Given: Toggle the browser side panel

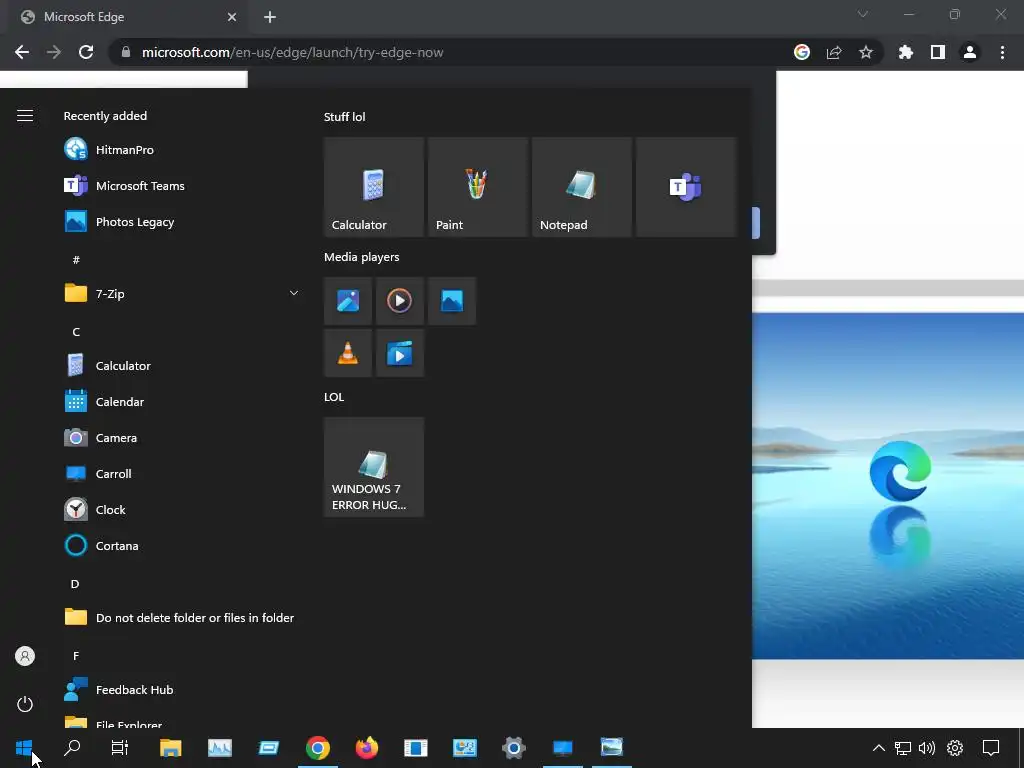Looking at the screenshot, I should pyautogui.click(x=938, y=52).
